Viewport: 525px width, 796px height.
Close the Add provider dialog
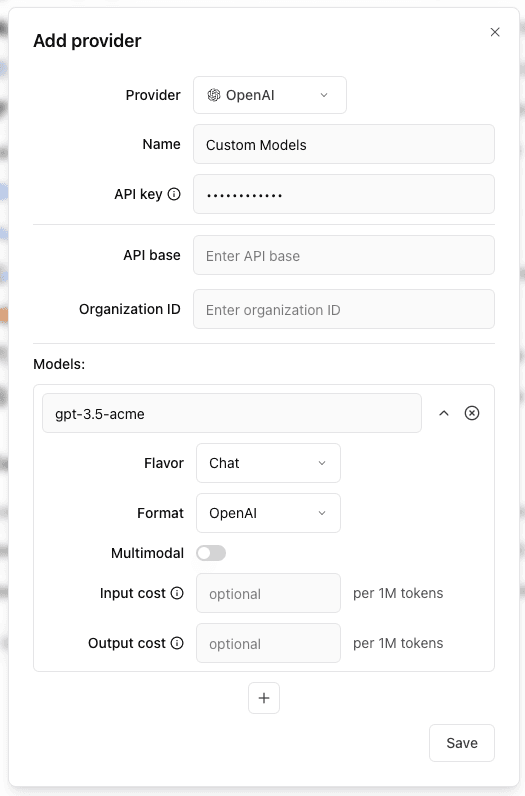[x=495, y=32]
